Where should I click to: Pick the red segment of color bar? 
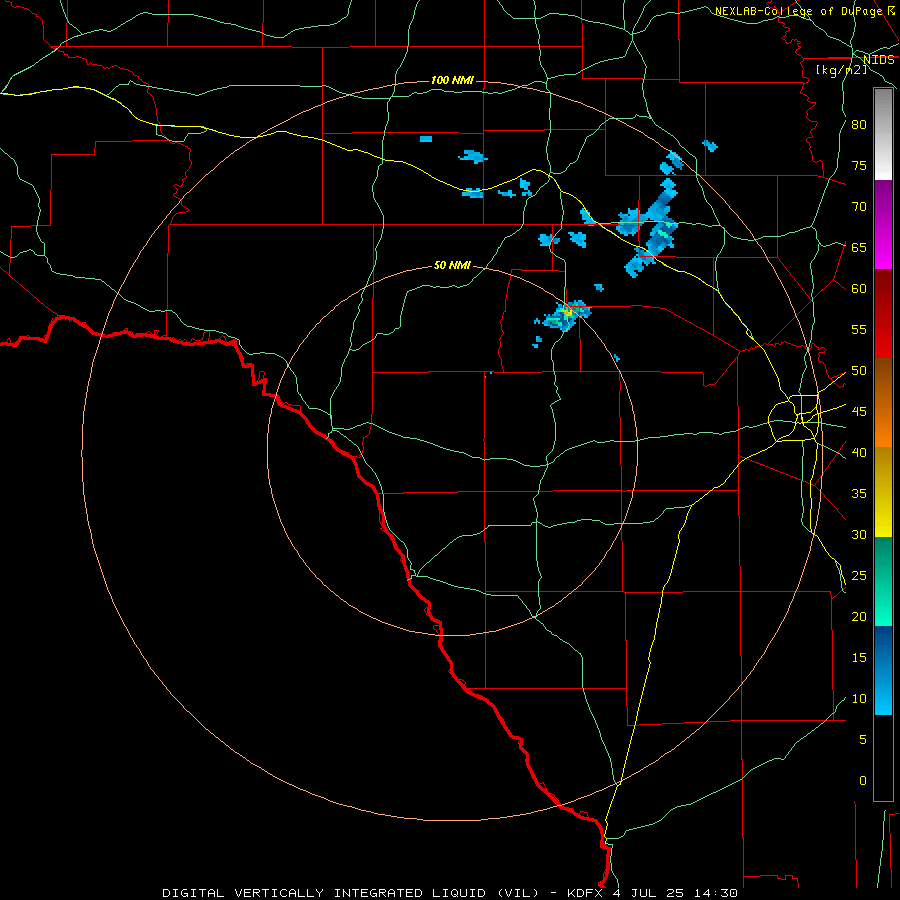883,314
